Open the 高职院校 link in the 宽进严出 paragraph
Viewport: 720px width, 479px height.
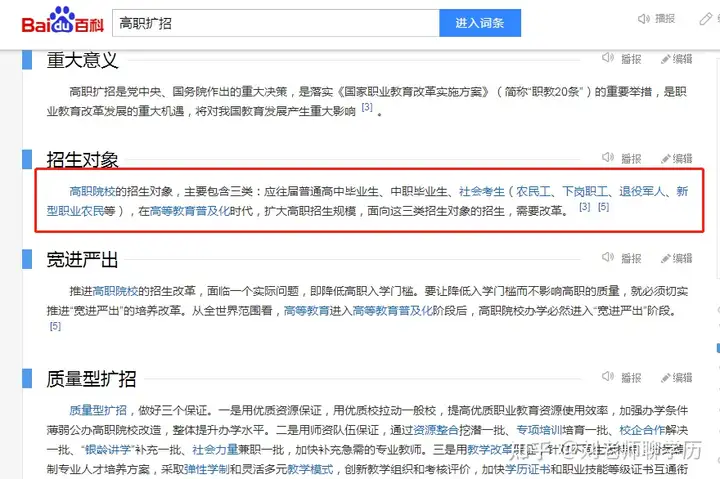(x=115, y=291)
